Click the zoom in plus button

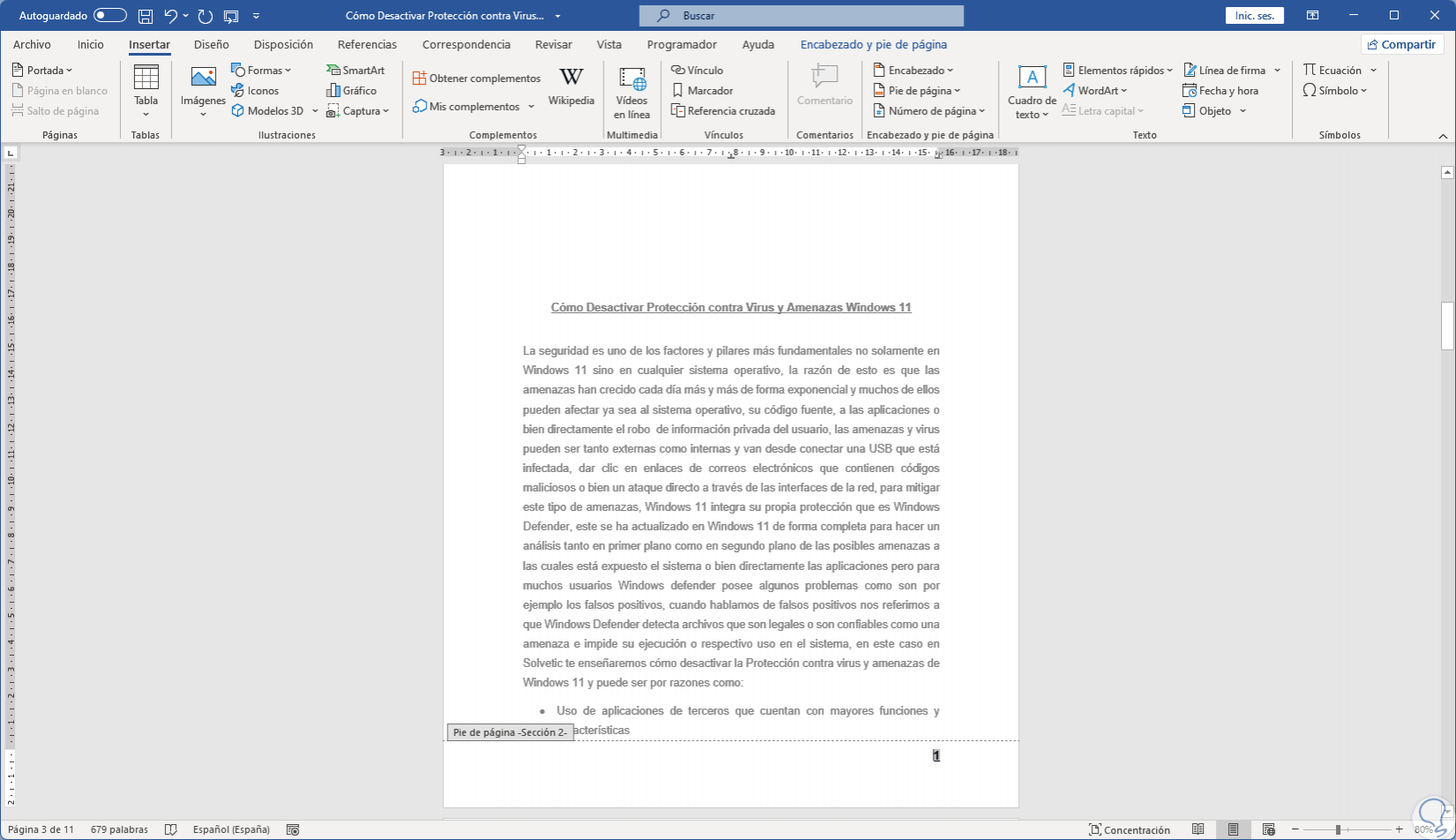pyautogui.click(x=1399, y=829)
